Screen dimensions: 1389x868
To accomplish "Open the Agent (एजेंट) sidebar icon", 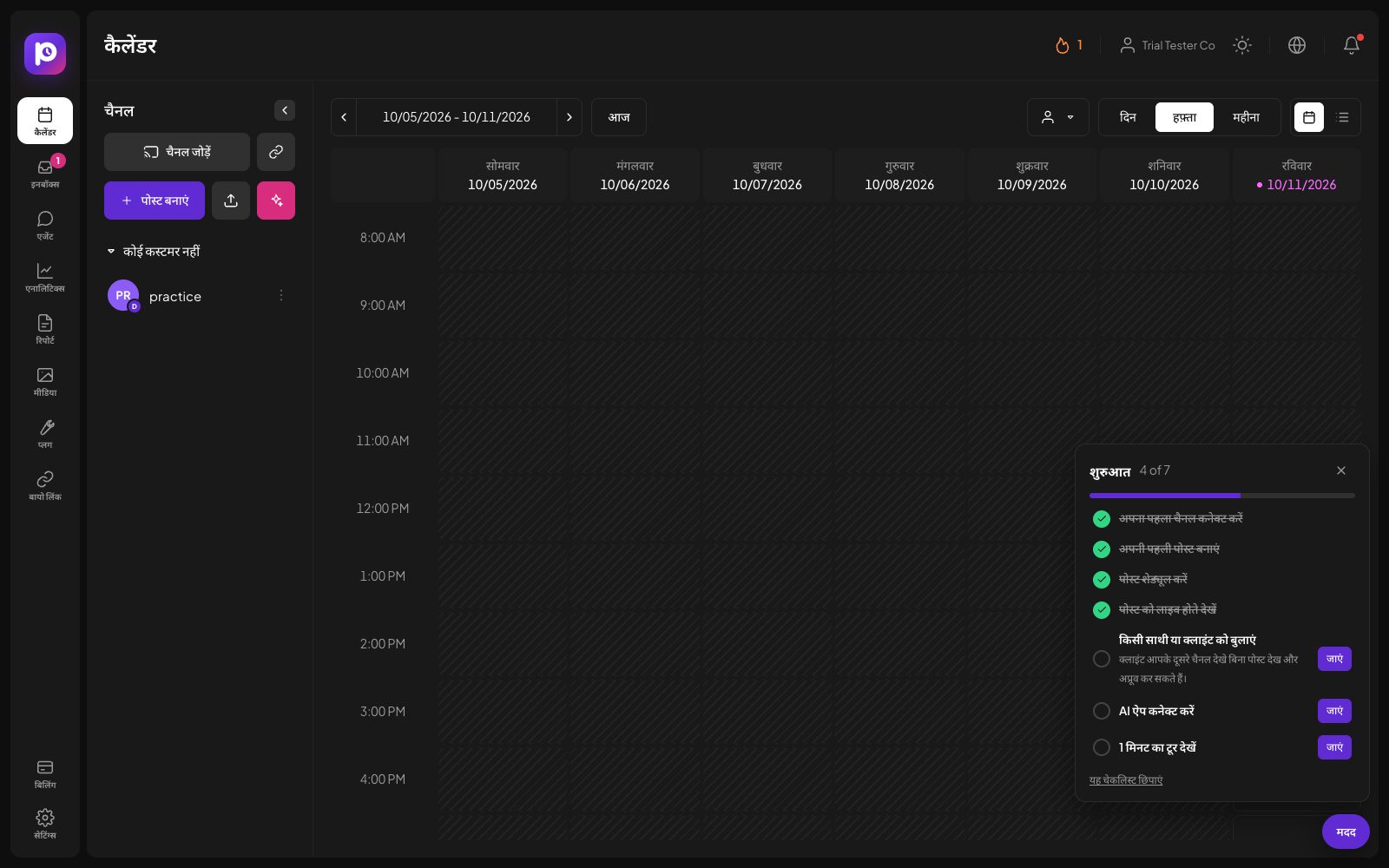I will pos(45,224).
